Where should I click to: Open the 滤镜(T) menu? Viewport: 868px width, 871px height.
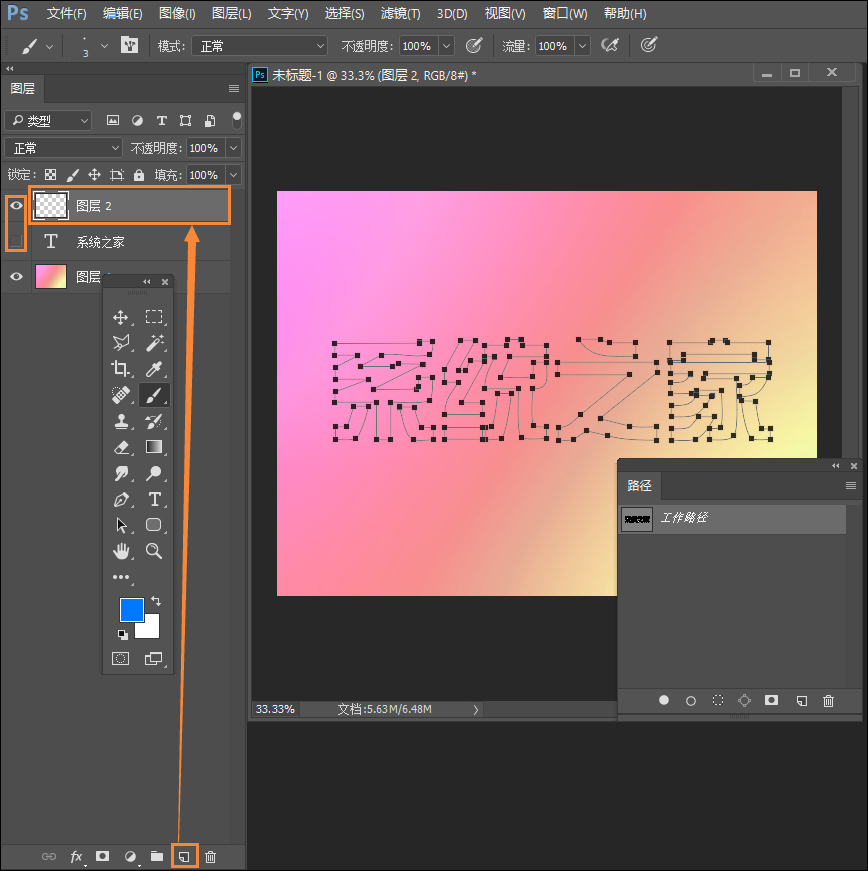click(400, 13)
